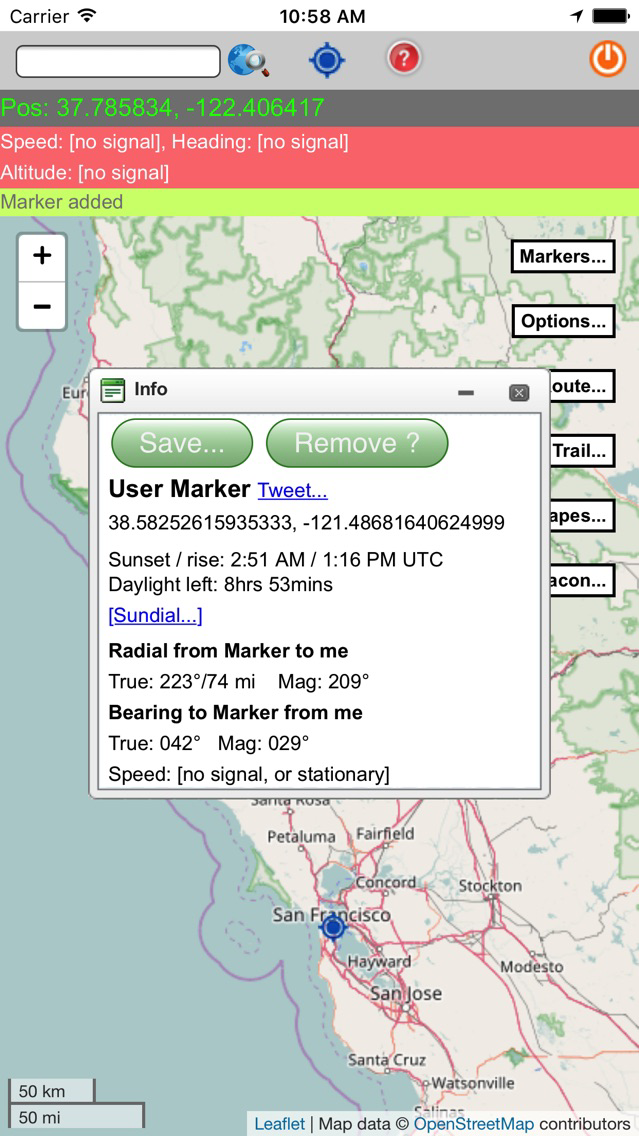Select the marker coordinates text 38.58252615935333
This screenshot has height=1136, width=639.
click(200, 522)
